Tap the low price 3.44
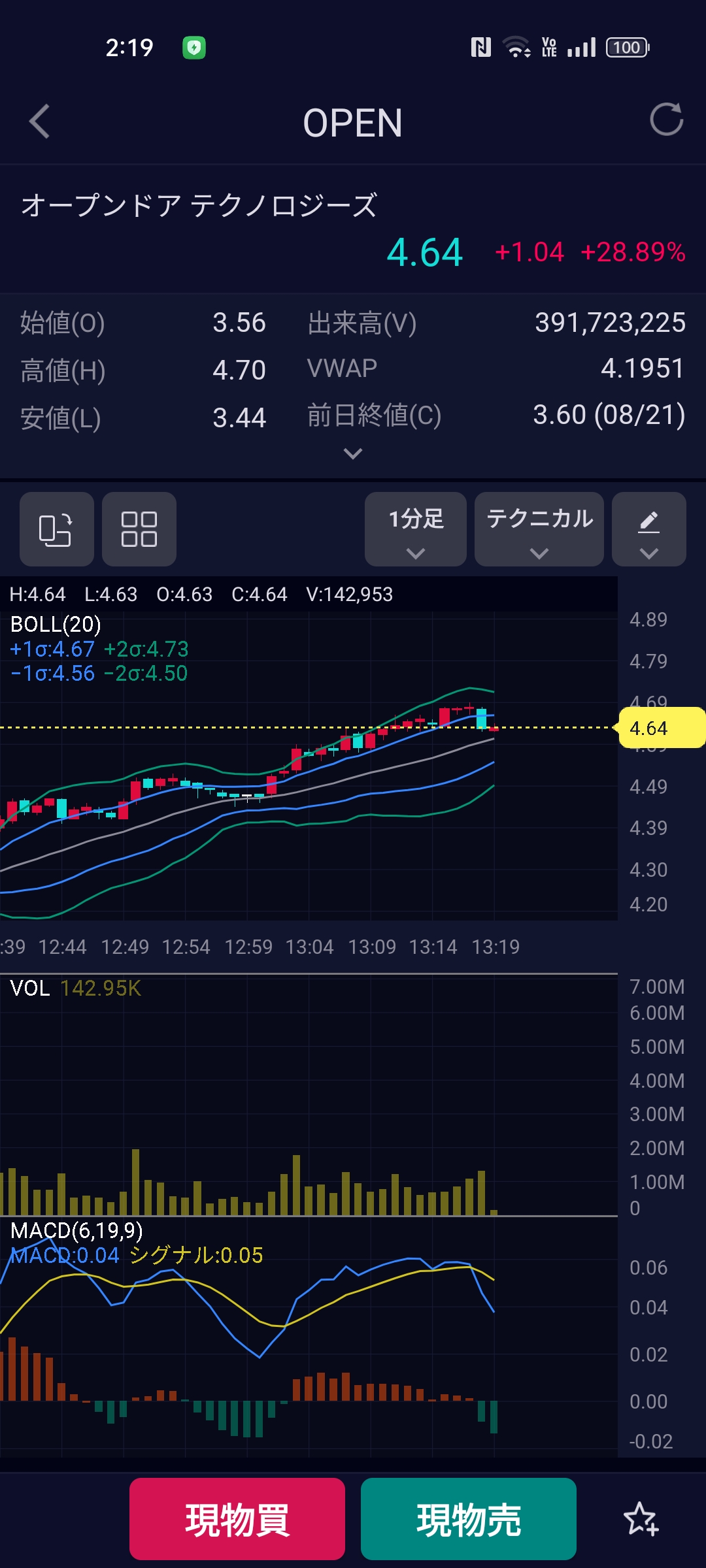 [239, 418]
